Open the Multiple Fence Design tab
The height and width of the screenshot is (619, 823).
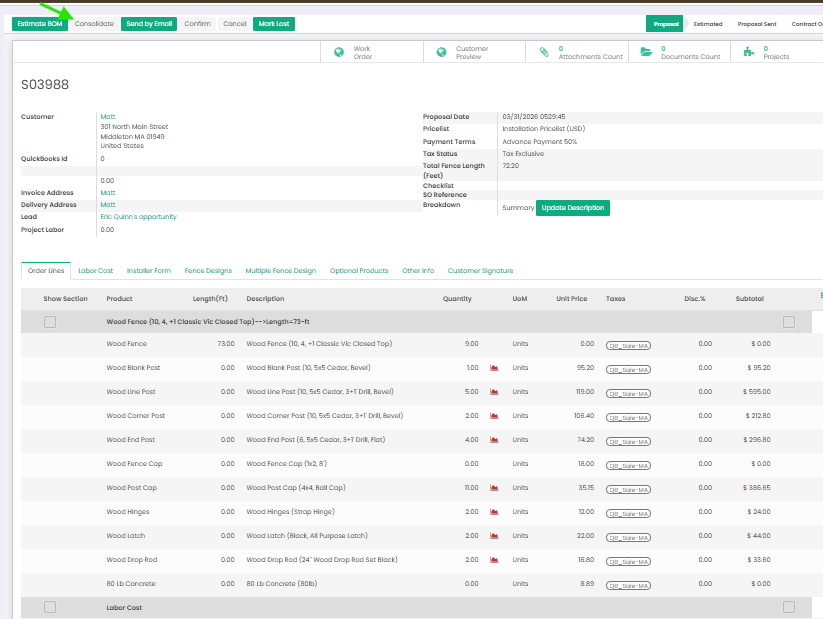[280, 271]
